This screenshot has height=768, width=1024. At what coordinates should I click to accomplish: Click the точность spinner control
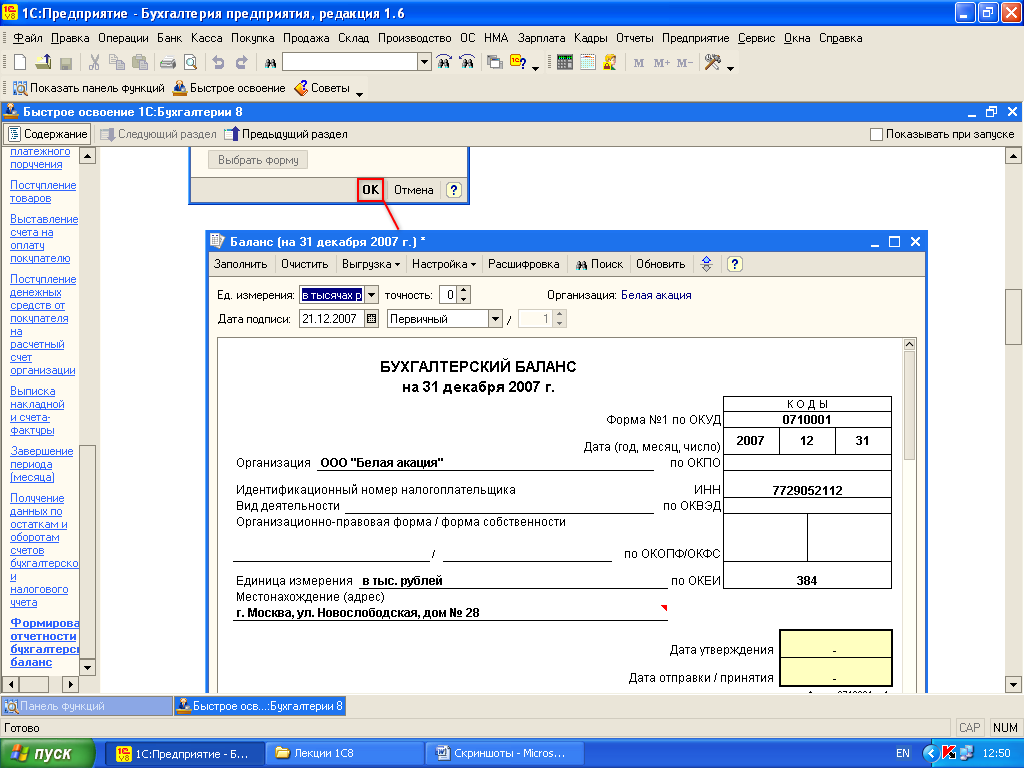[x=464, y=295]
